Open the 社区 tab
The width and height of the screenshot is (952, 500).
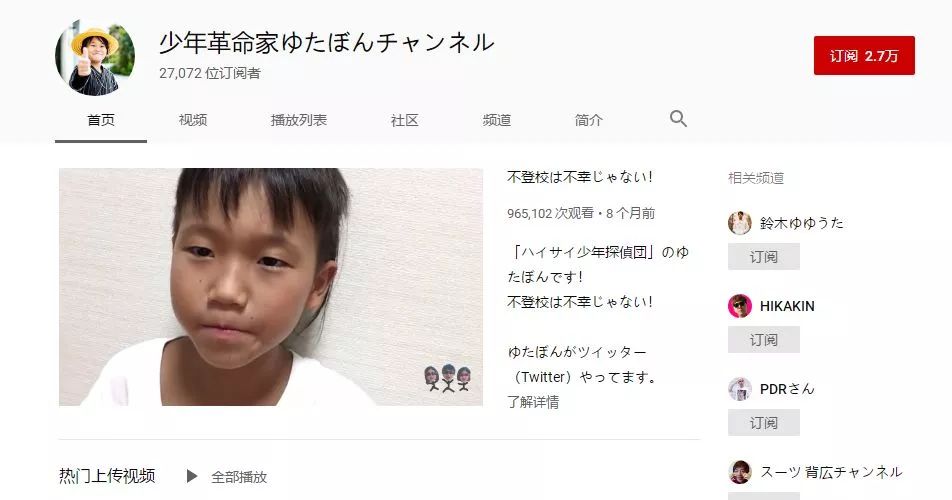pyautogui.click(x=405, y=120)
